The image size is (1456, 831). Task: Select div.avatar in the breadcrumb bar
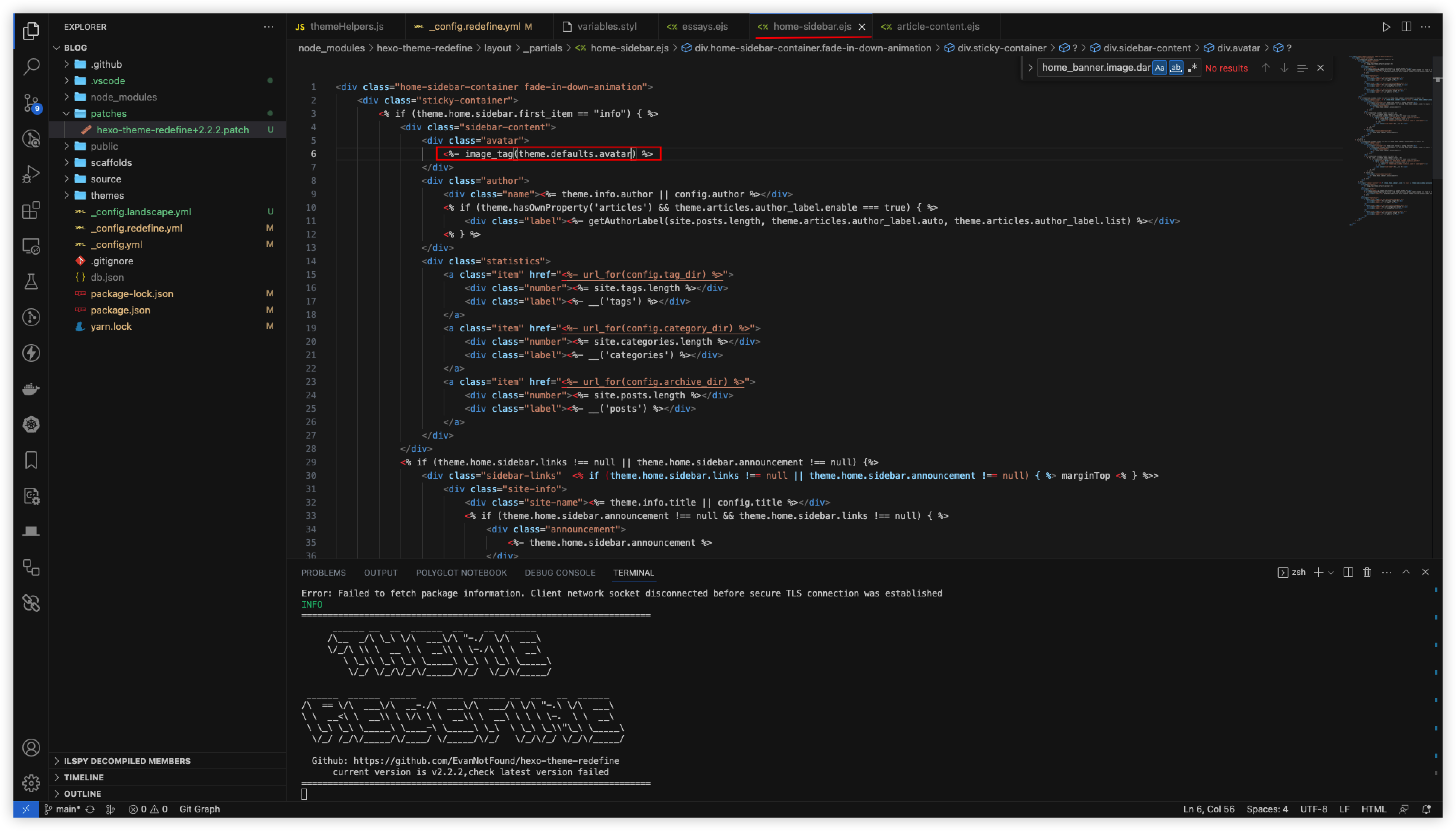coord(1240,48)
